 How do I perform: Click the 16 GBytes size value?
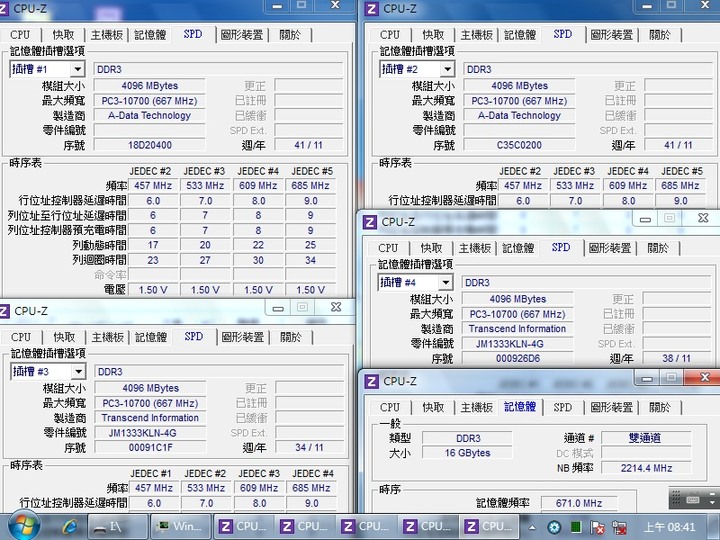click(x=467, y=453)
